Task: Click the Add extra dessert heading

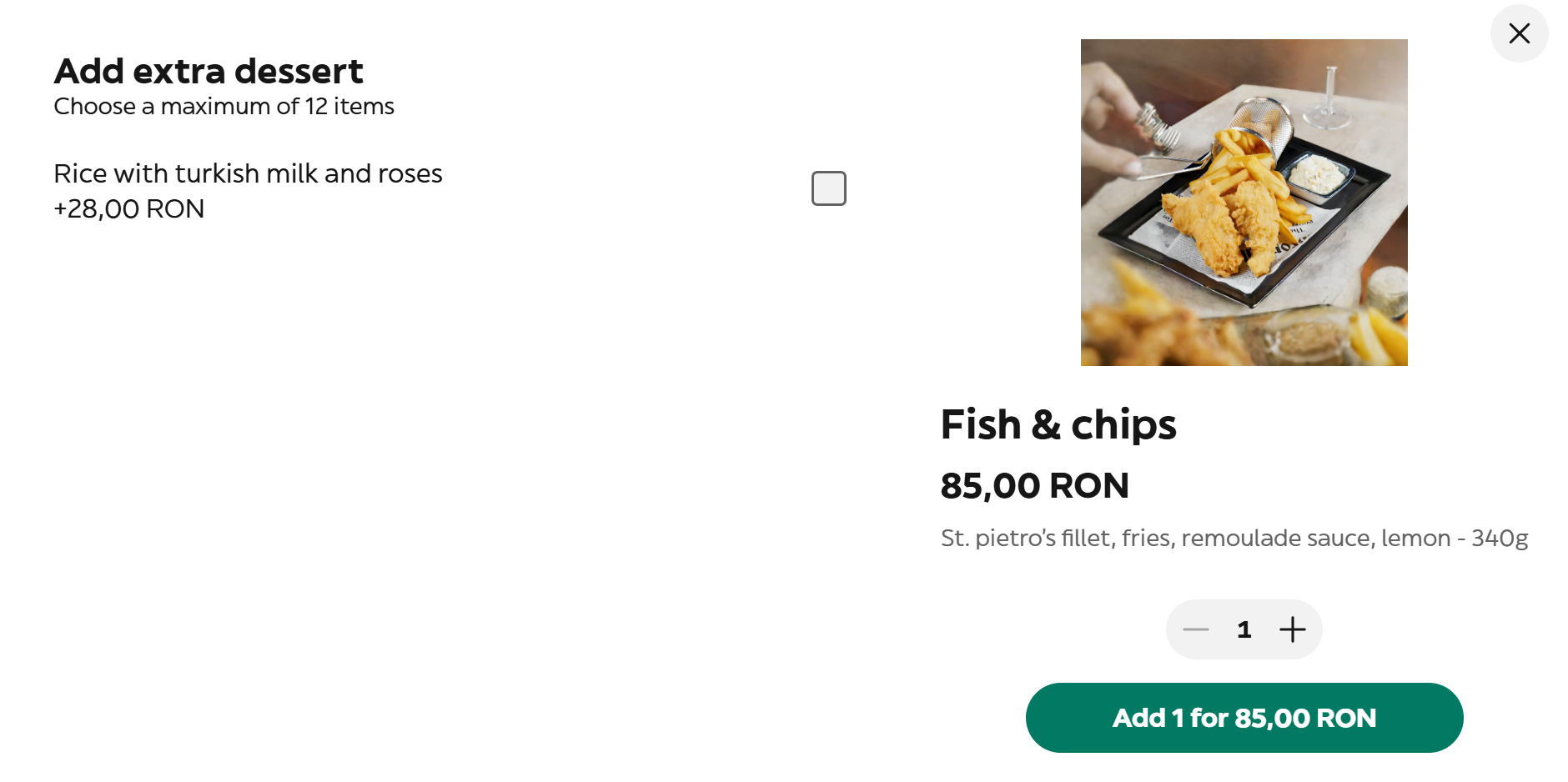Action: [209, 72]
